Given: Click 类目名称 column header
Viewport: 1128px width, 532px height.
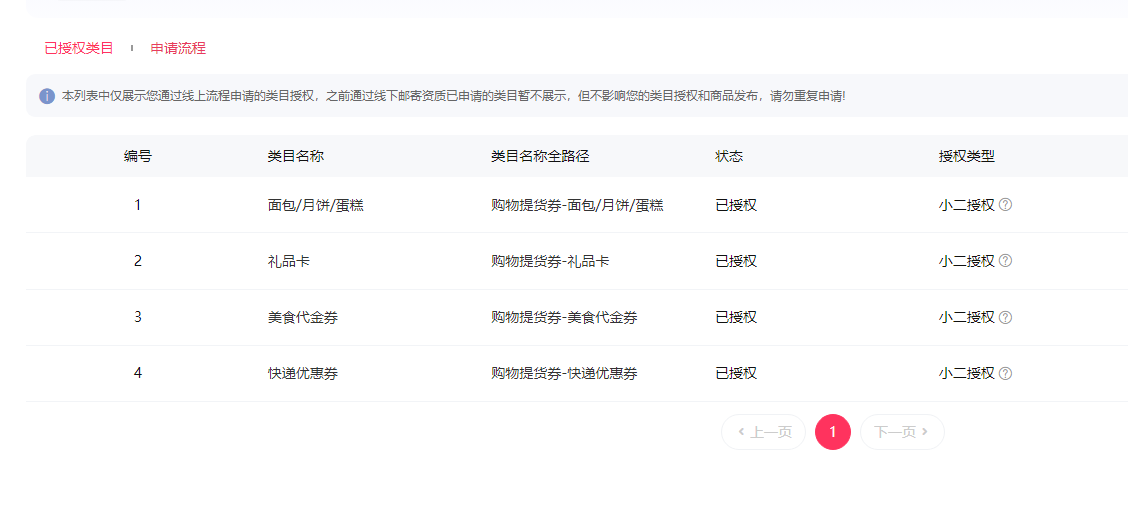Looking at the screenshot, I should click(296, 156).
